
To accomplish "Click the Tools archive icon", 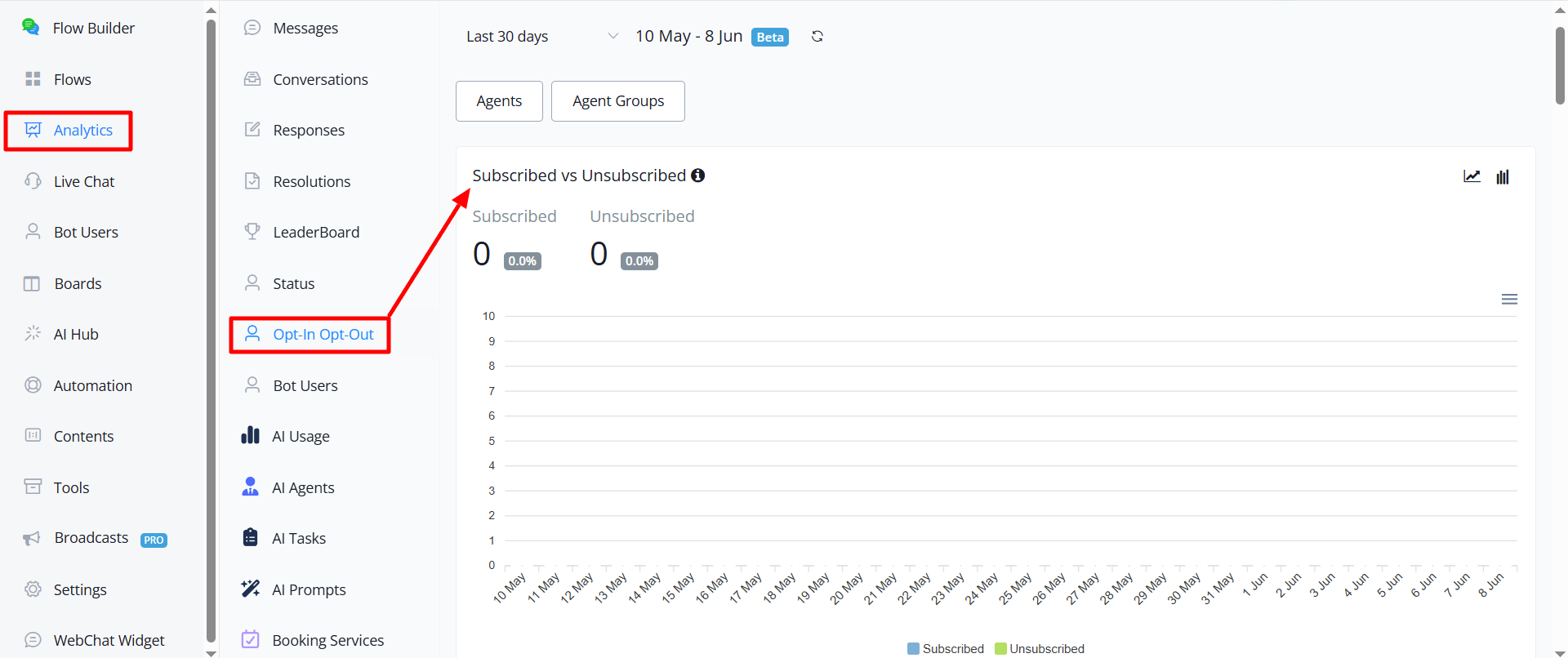I will (33, 487).
